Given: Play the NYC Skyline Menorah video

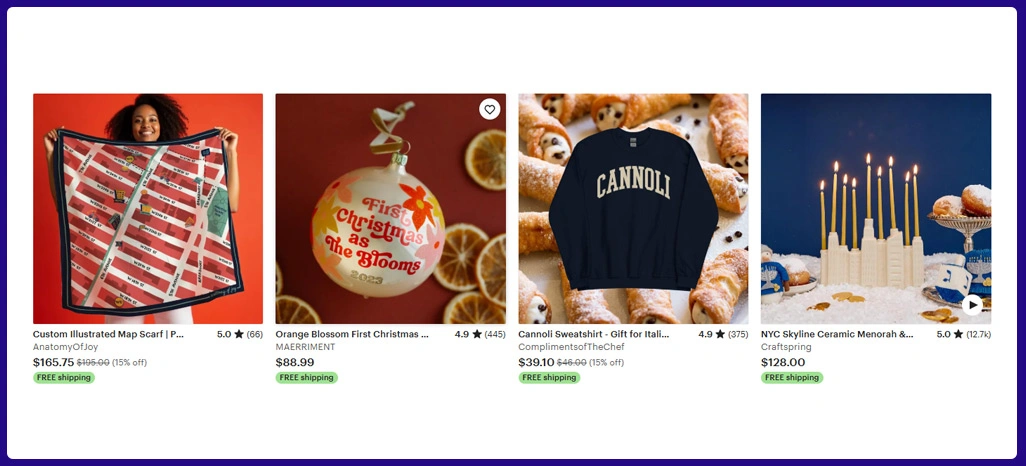Looking at the screenshot, I should tap(972, 304).
